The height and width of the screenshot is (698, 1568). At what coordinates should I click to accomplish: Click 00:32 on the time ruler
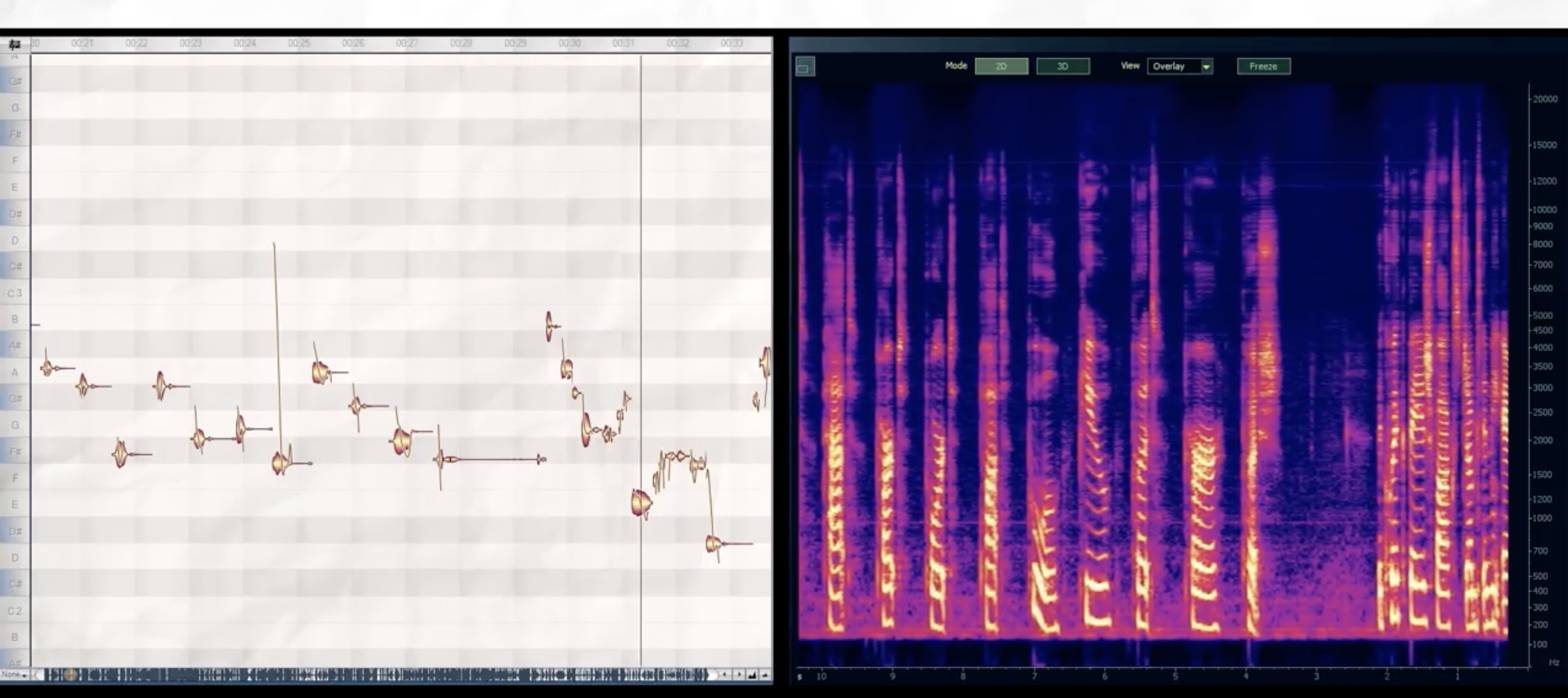click(677, 43)
